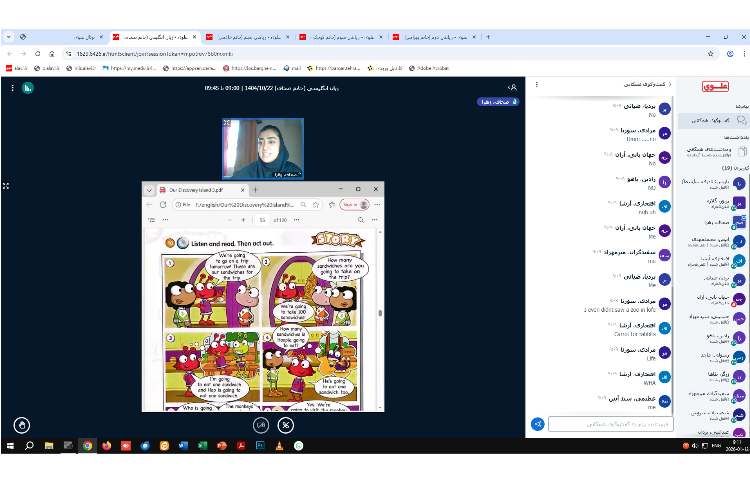
Task: Bookmark this page with the star icon
Action: coord(710,53)
